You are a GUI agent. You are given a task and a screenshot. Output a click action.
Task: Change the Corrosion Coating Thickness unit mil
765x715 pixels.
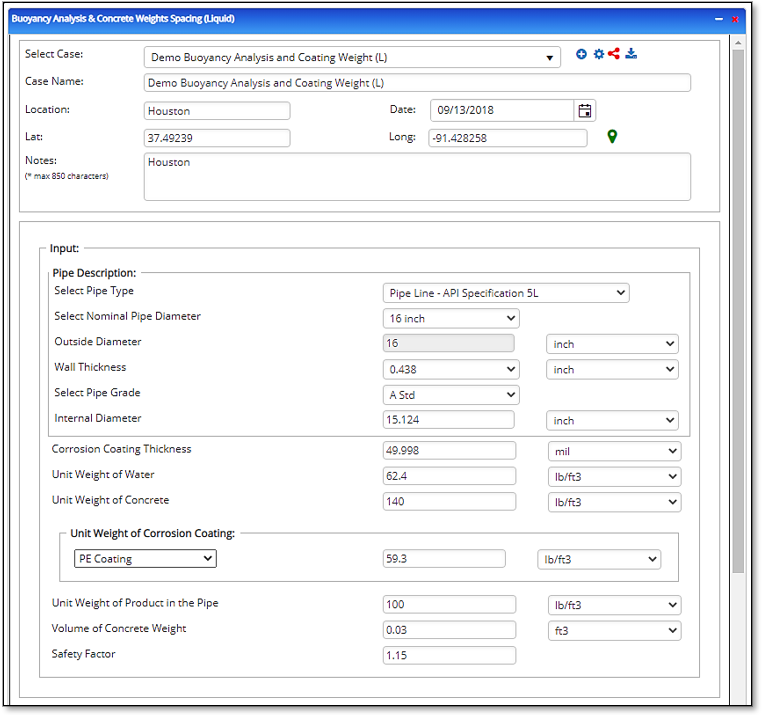(x=615, y=451)
